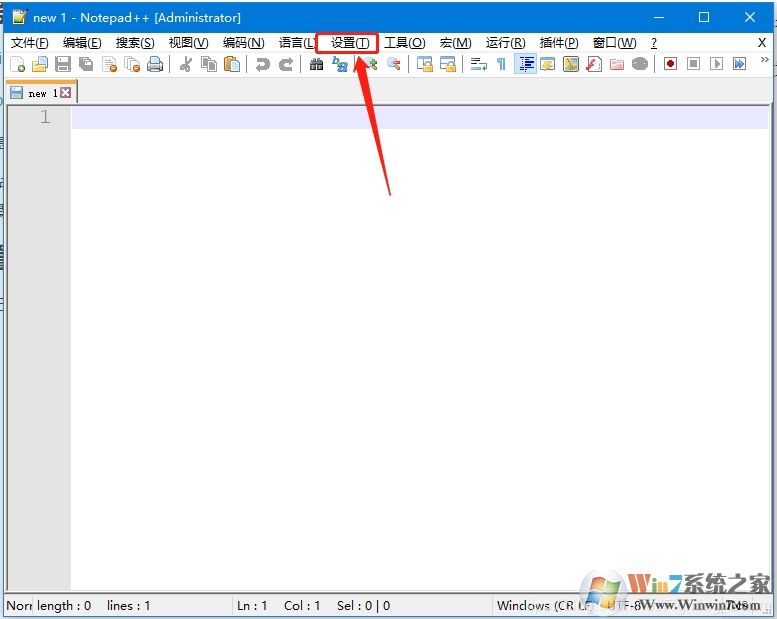Image resolution: width=777 pixels, height=619 pixels.
Task: Undo the last action with the Undo arrow
Action: 263,64
